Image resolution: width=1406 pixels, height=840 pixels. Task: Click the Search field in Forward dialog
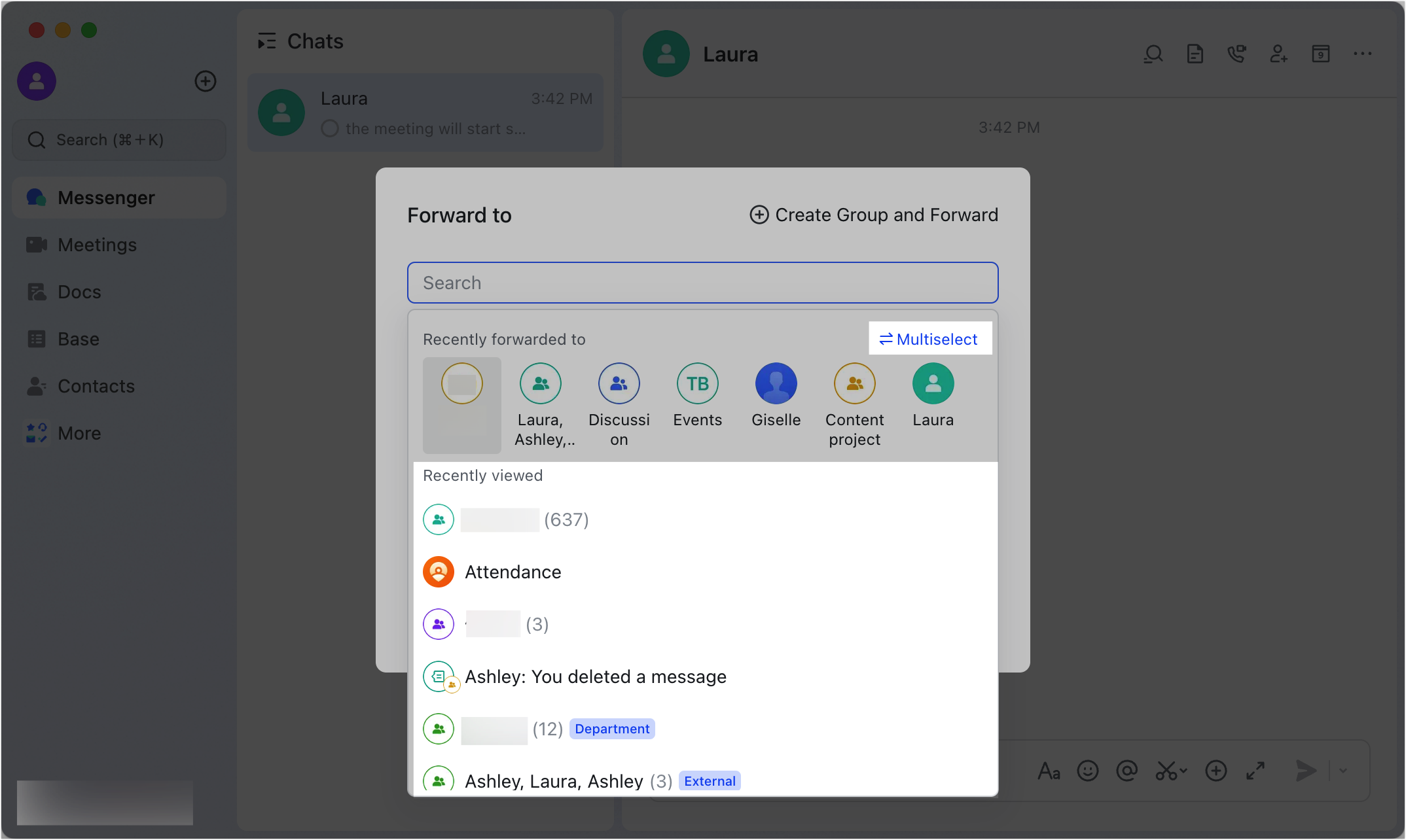tap(702, 283)
